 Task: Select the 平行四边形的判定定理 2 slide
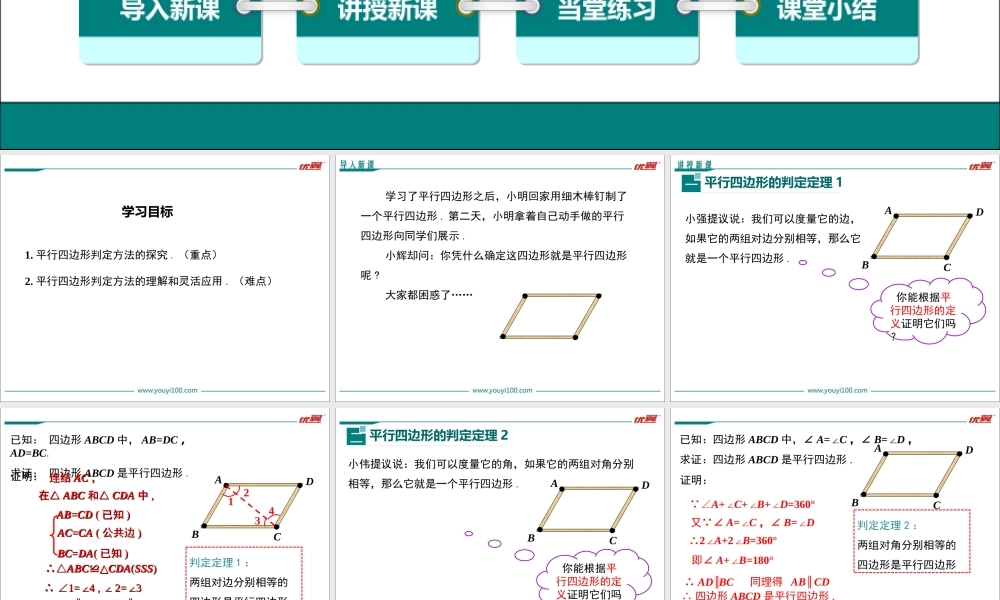click(x=499, y=504)
